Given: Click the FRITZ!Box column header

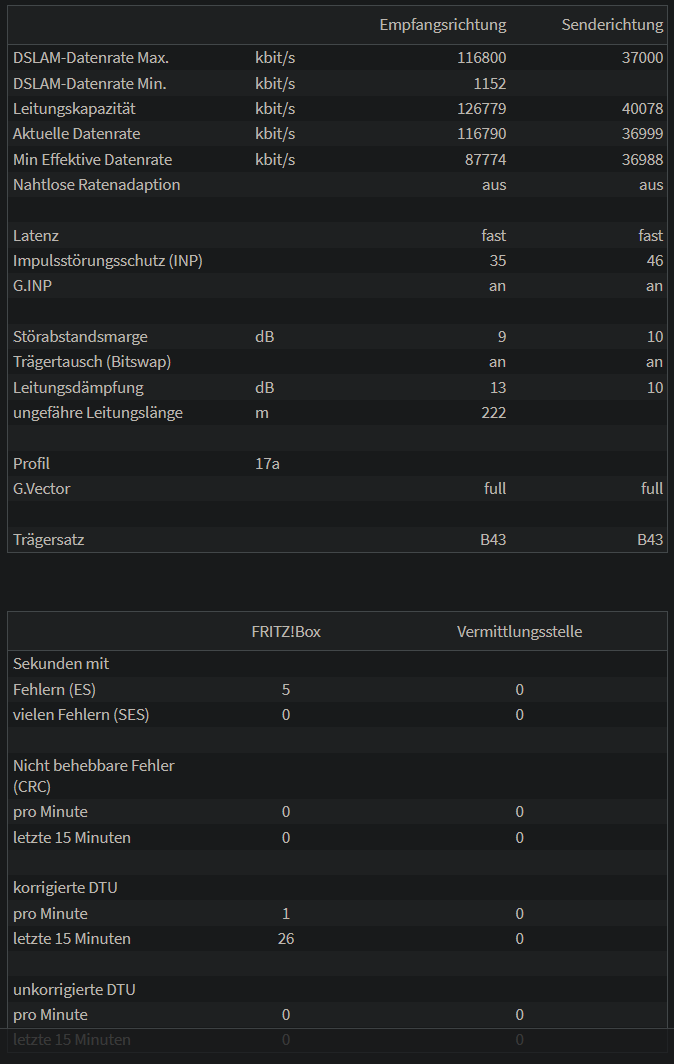Looking at the screenshot, I should pyautogui.click(x=286, y=632).
